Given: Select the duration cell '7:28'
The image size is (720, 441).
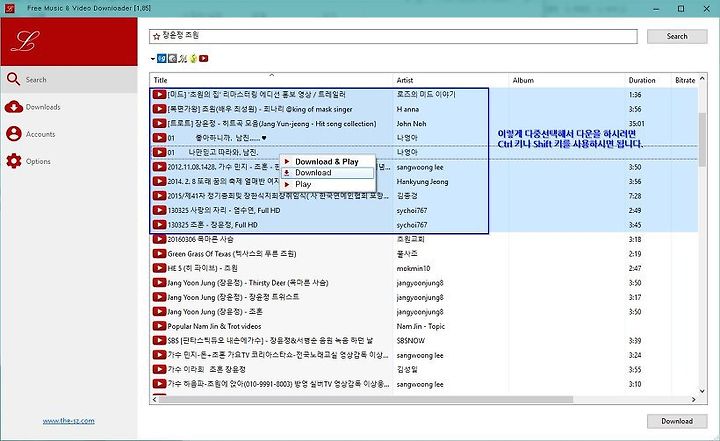Looking at the screenshot, I should pos(635,196).
